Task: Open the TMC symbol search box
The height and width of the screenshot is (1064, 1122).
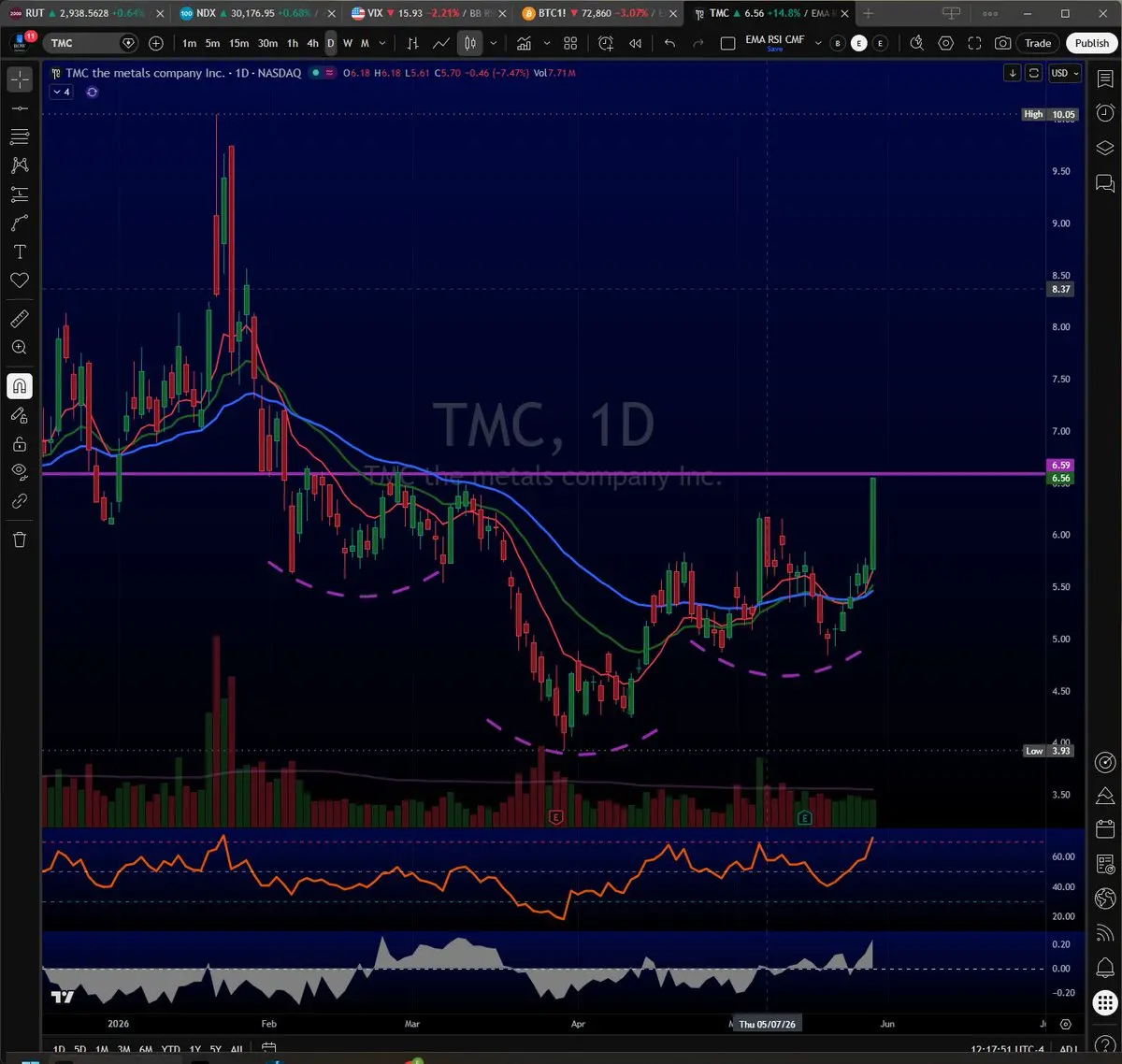Action: click(x=91, y=43)
